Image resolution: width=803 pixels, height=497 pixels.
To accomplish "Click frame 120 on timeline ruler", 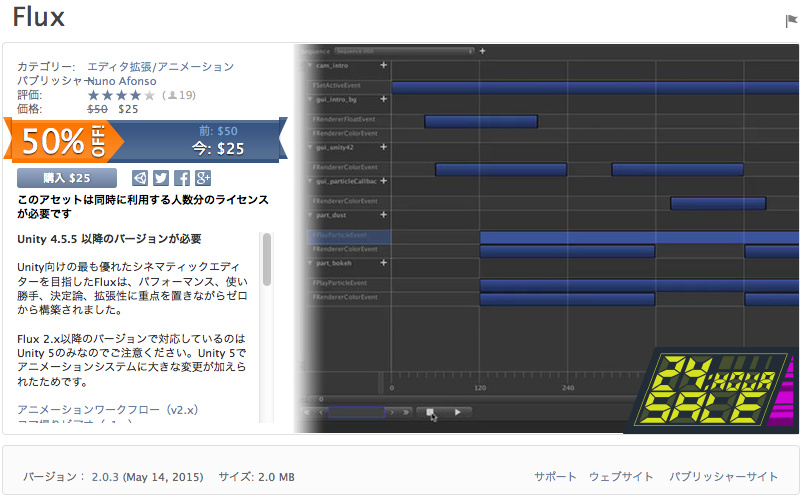I will pyautogui.click(x=480, y=388).
